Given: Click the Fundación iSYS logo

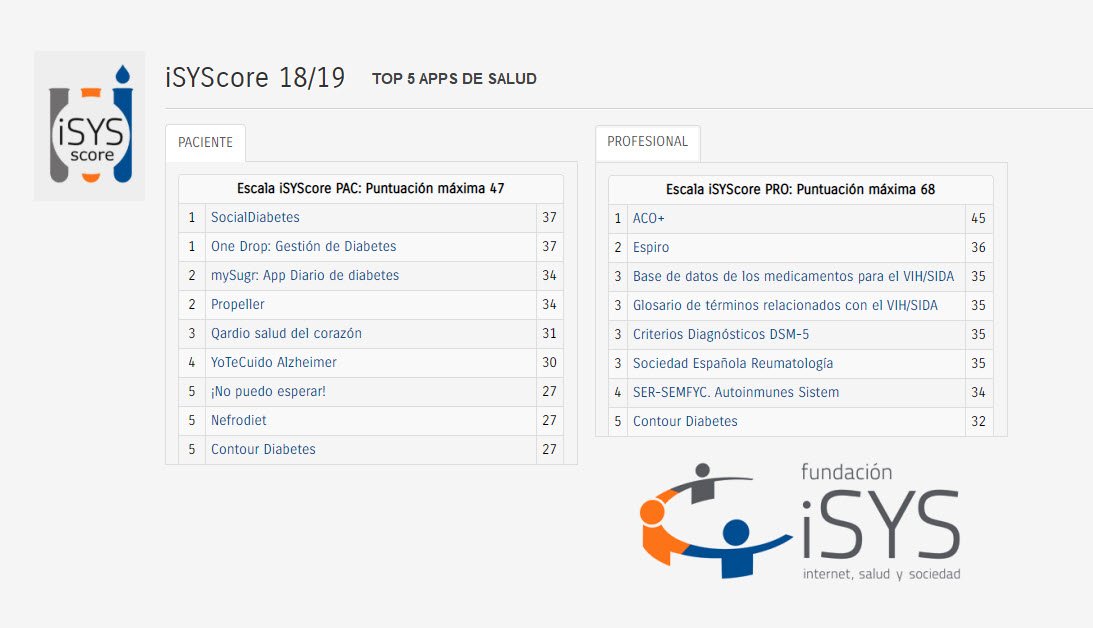Looking at the screenshot, I should tap(800, 522).
